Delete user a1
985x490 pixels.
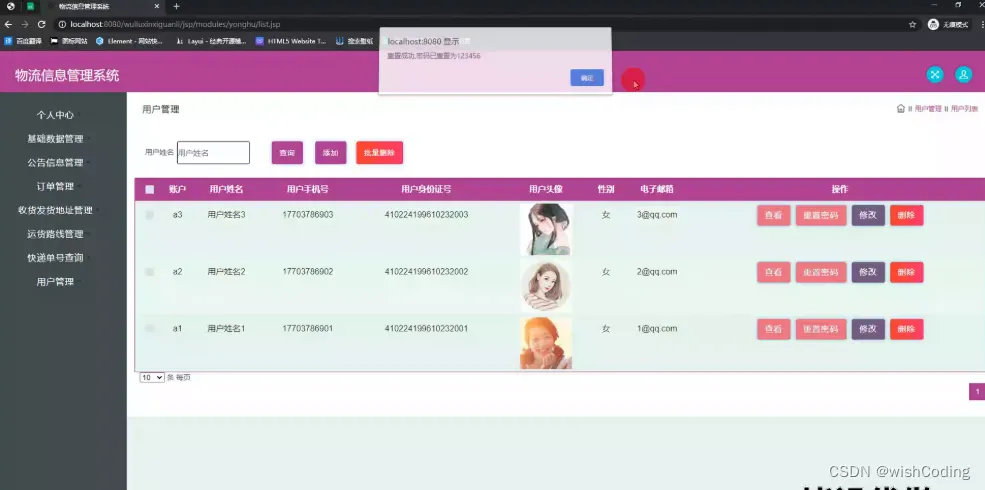pos(906,329)
